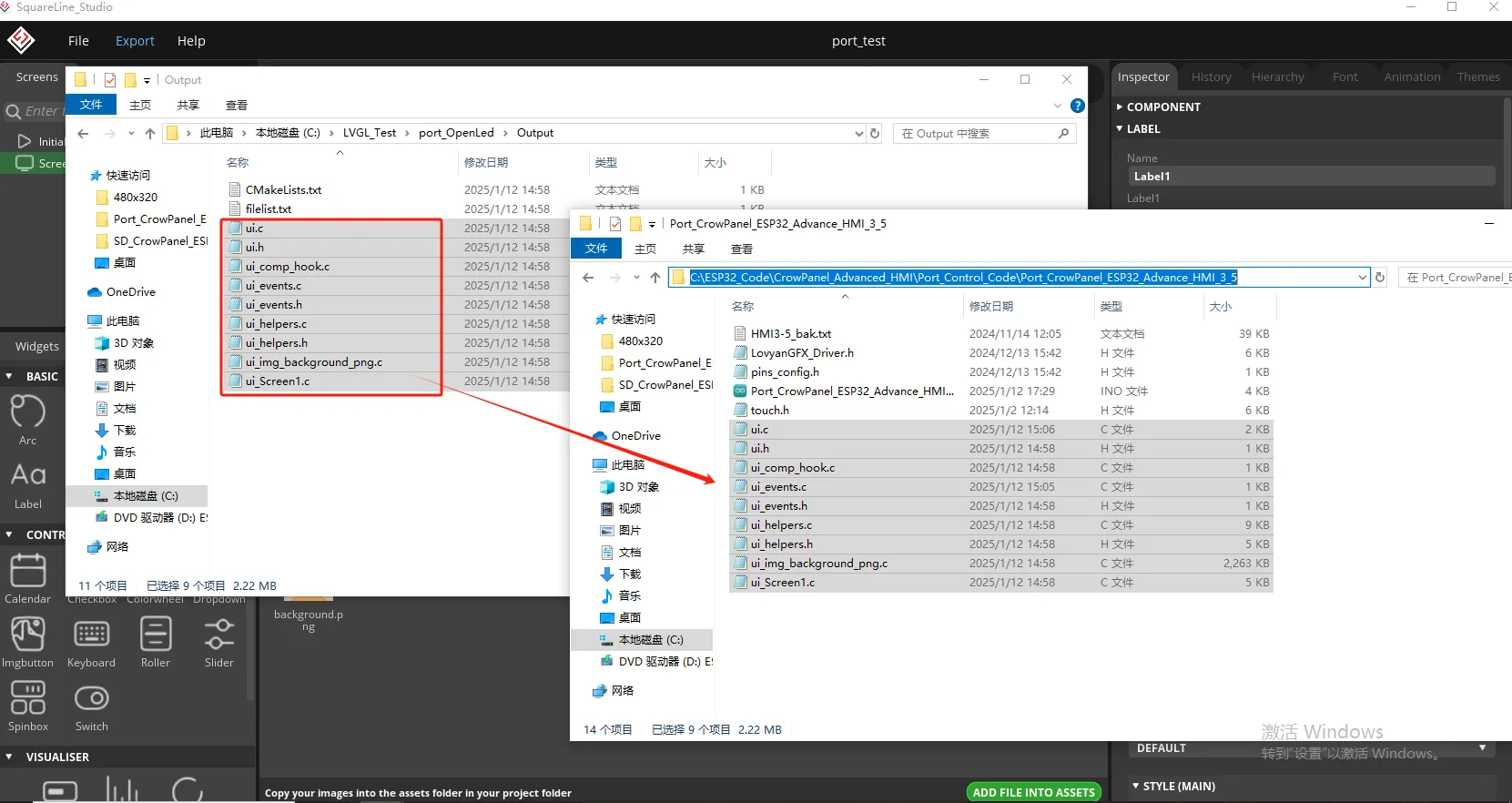
Task: Click the Name field containing Label1
Action: click(1310, 177)
